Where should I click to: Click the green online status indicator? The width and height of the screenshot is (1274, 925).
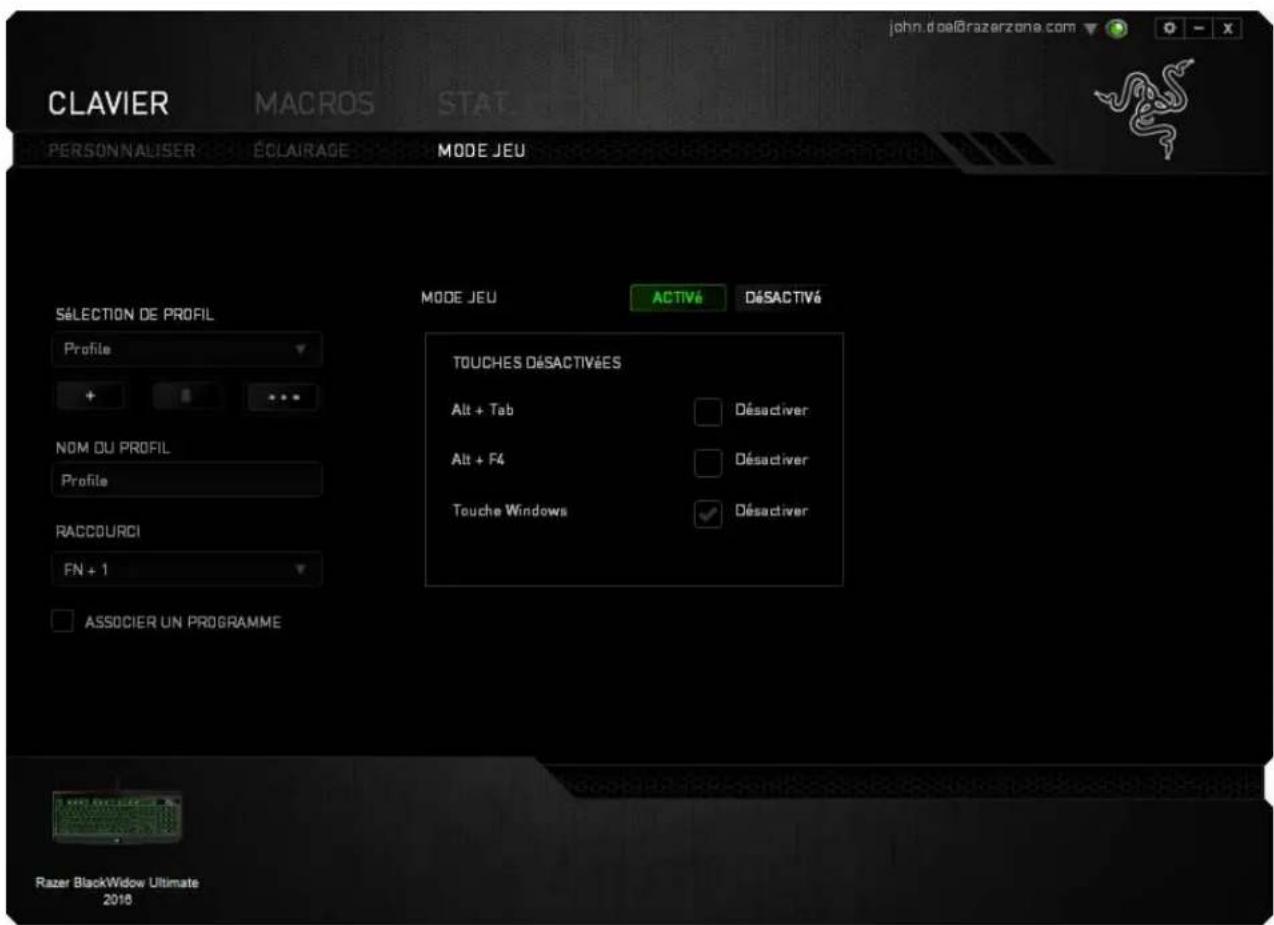1119,27
